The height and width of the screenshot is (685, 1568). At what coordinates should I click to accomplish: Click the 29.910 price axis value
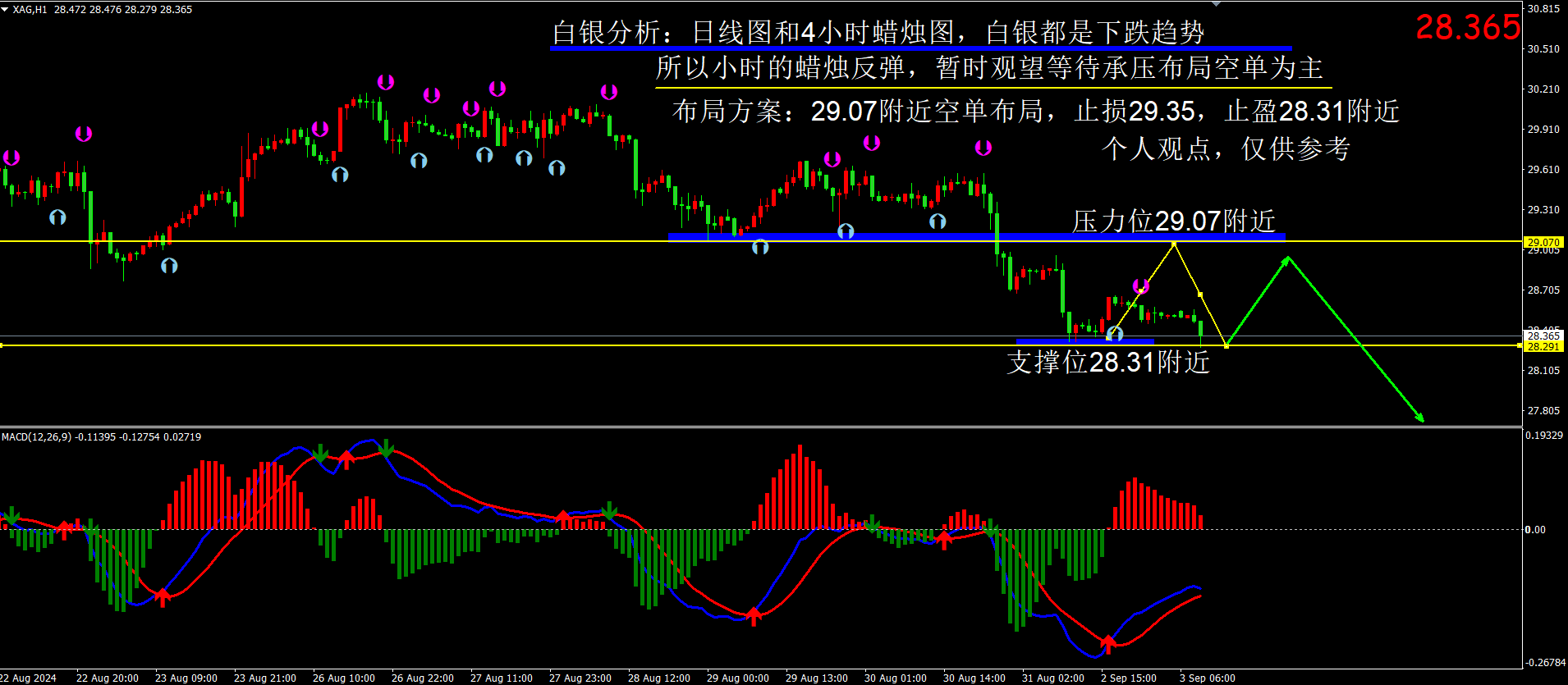click(x=1543, y=130)
